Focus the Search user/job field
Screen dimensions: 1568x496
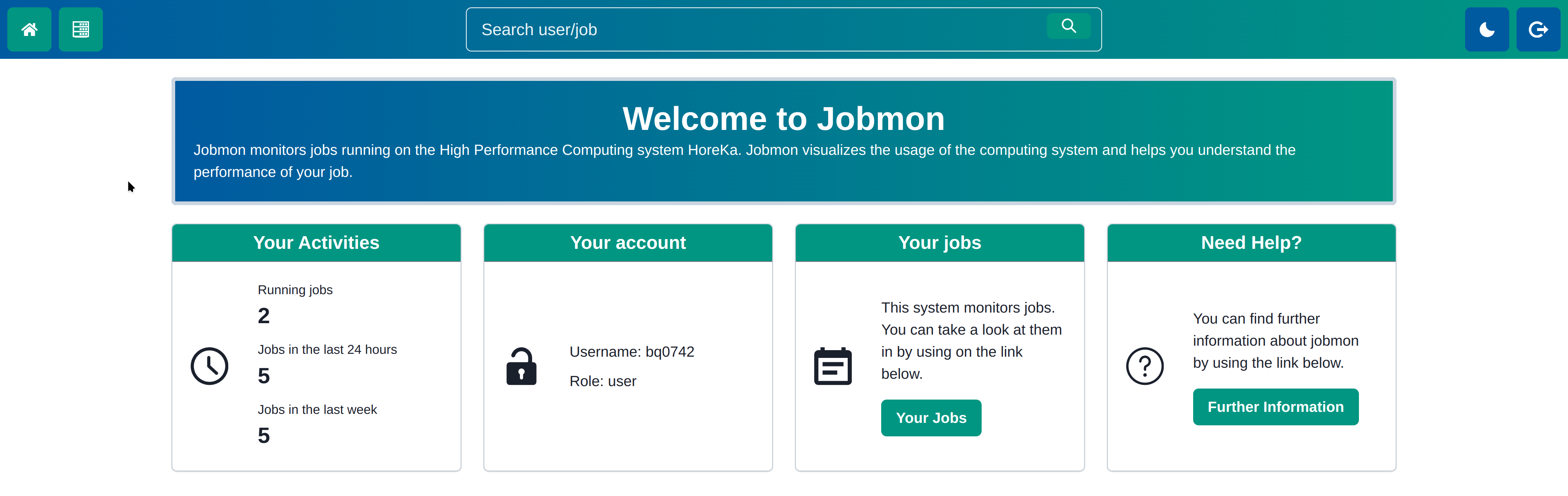[784, 29]
